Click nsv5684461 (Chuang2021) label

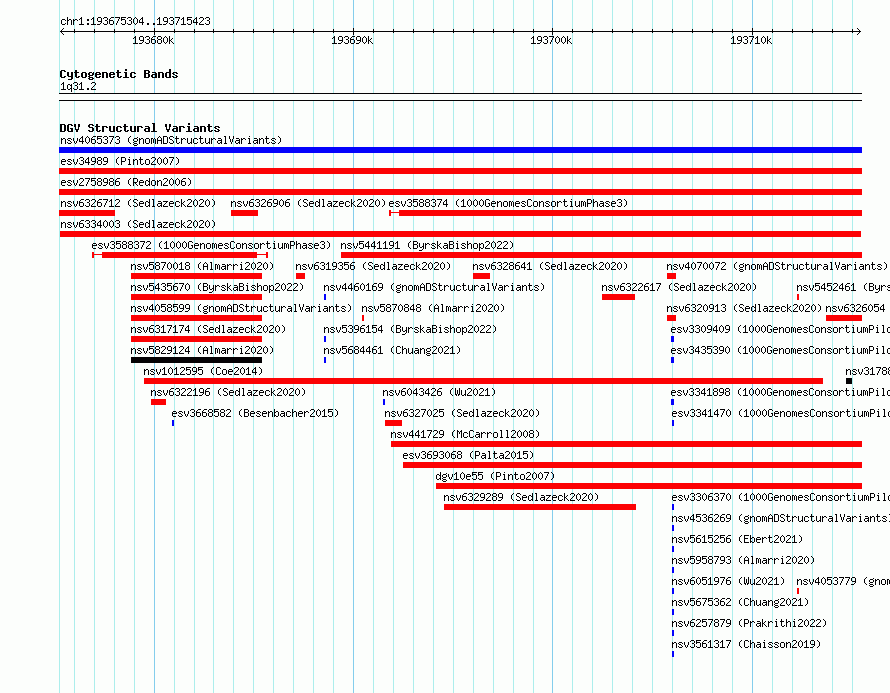tap(392, 350)
